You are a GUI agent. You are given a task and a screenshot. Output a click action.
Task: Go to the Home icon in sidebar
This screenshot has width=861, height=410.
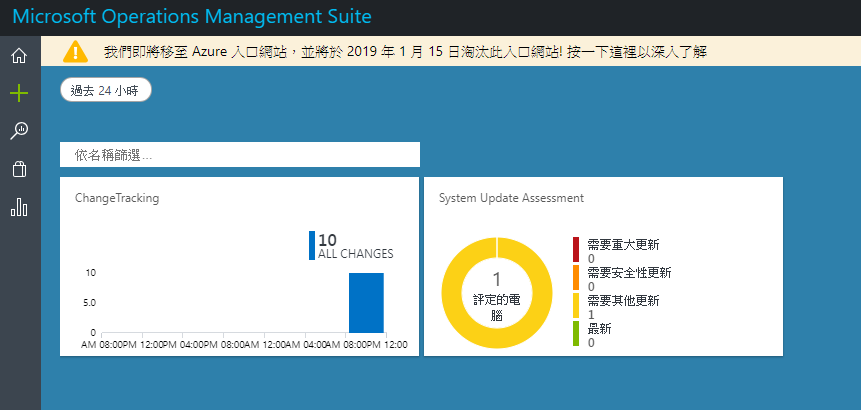point(19,56)
